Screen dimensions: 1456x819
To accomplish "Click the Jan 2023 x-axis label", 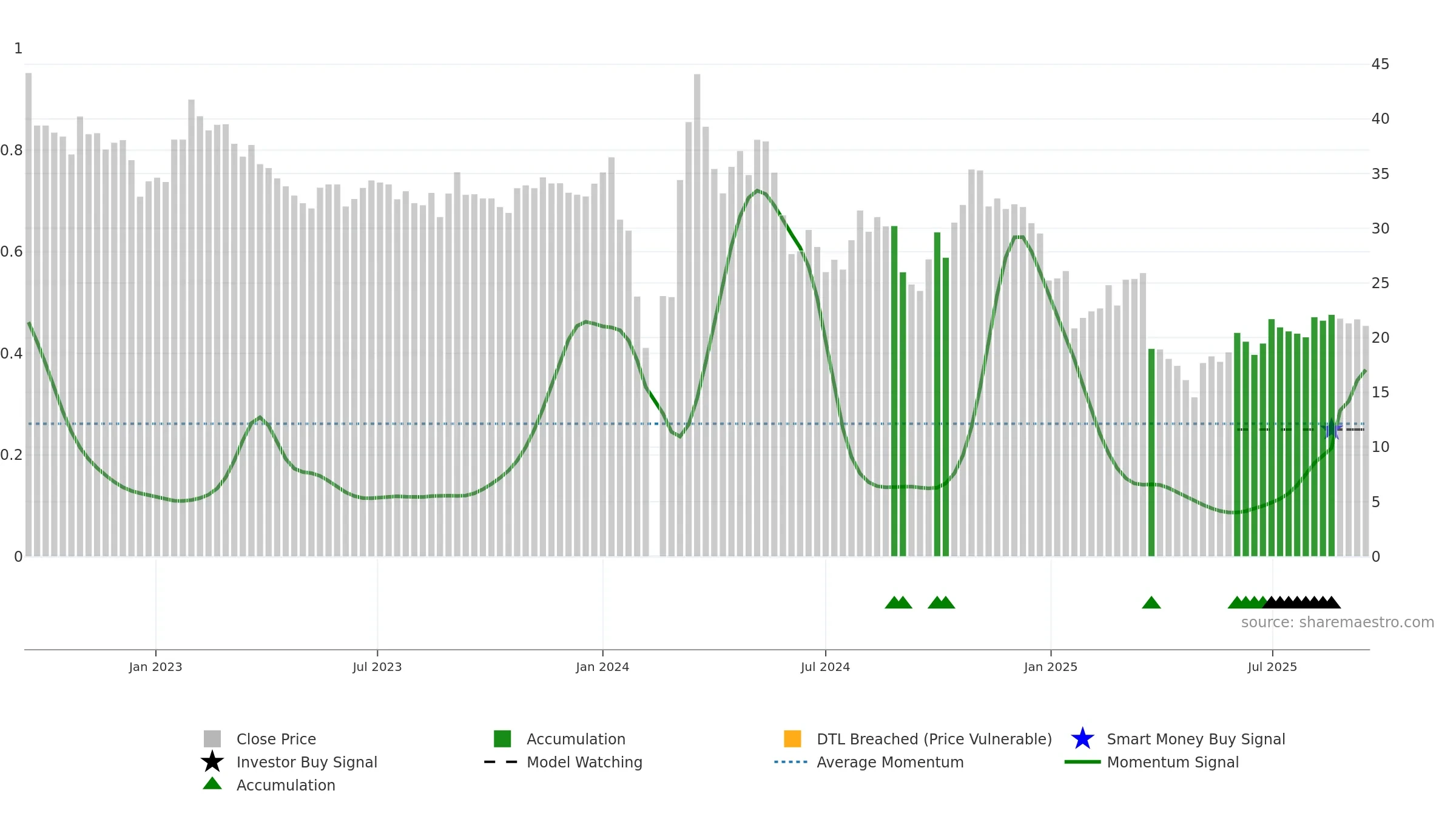I will click(155, 667).
